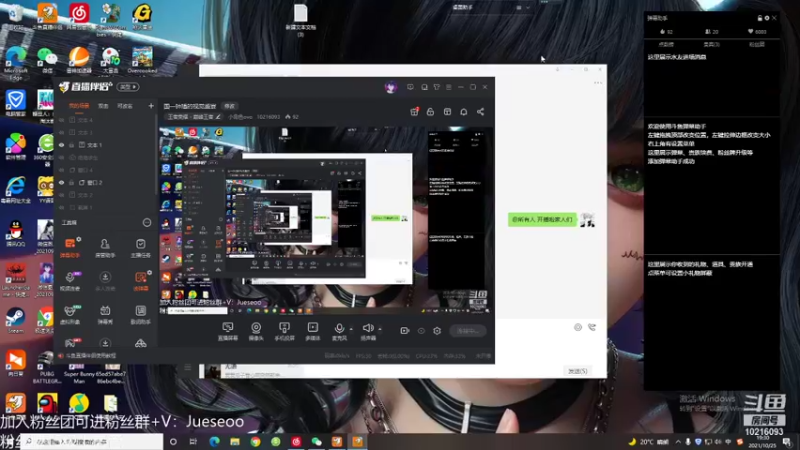Open WeChat from the Windows taskbar
Image resolution: width=800 pixels, height=450 pixels.
[316, 442]
